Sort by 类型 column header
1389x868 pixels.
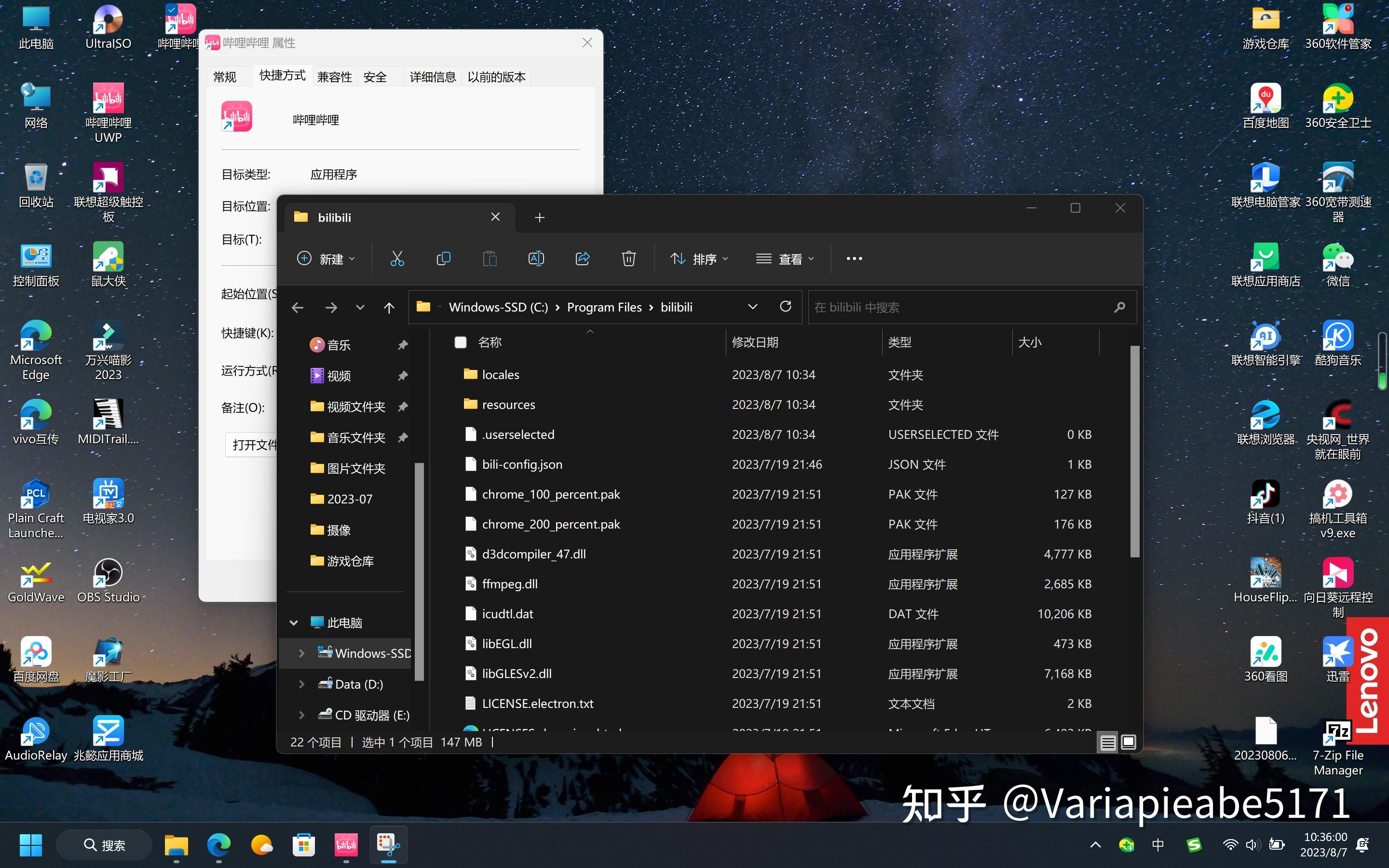[947, 342]
